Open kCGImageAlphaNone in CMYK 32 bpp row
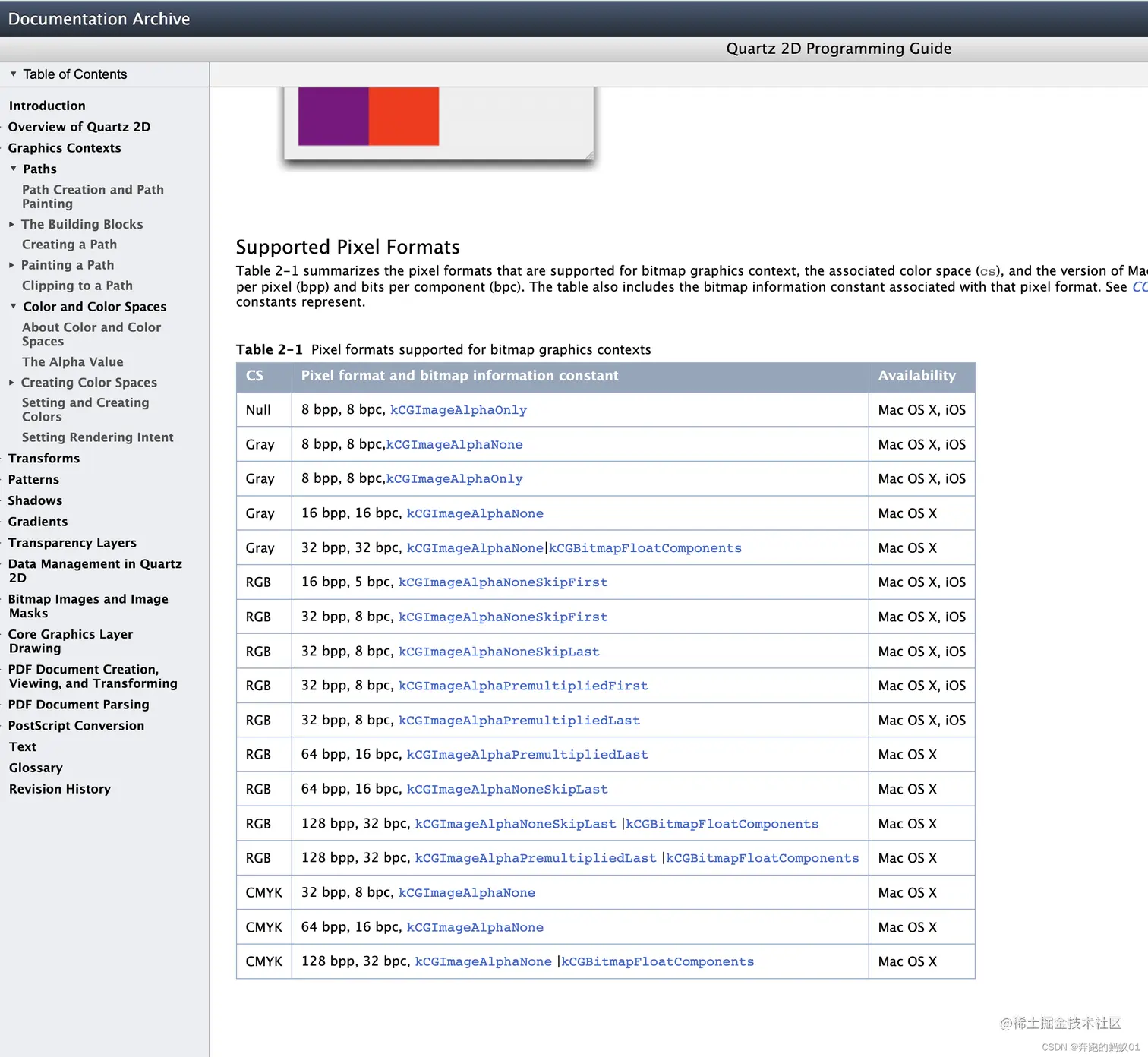1148x1057 pixels. click(x=467, y=893)
